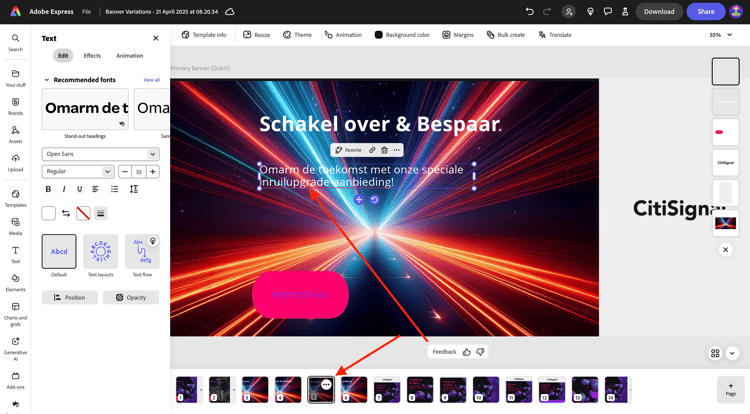Click Resize in the toolbar
Image resolution: width=750 pixels, height=414 pixels.
coord(256,35)
